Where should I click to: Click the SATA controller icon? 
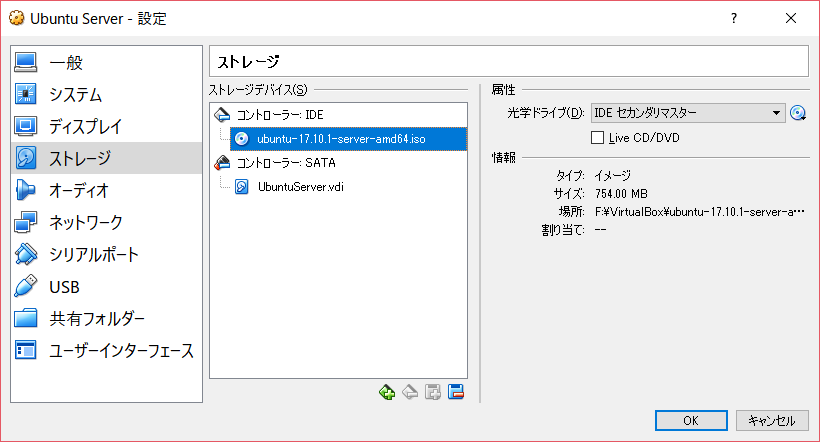click(222, 163)
